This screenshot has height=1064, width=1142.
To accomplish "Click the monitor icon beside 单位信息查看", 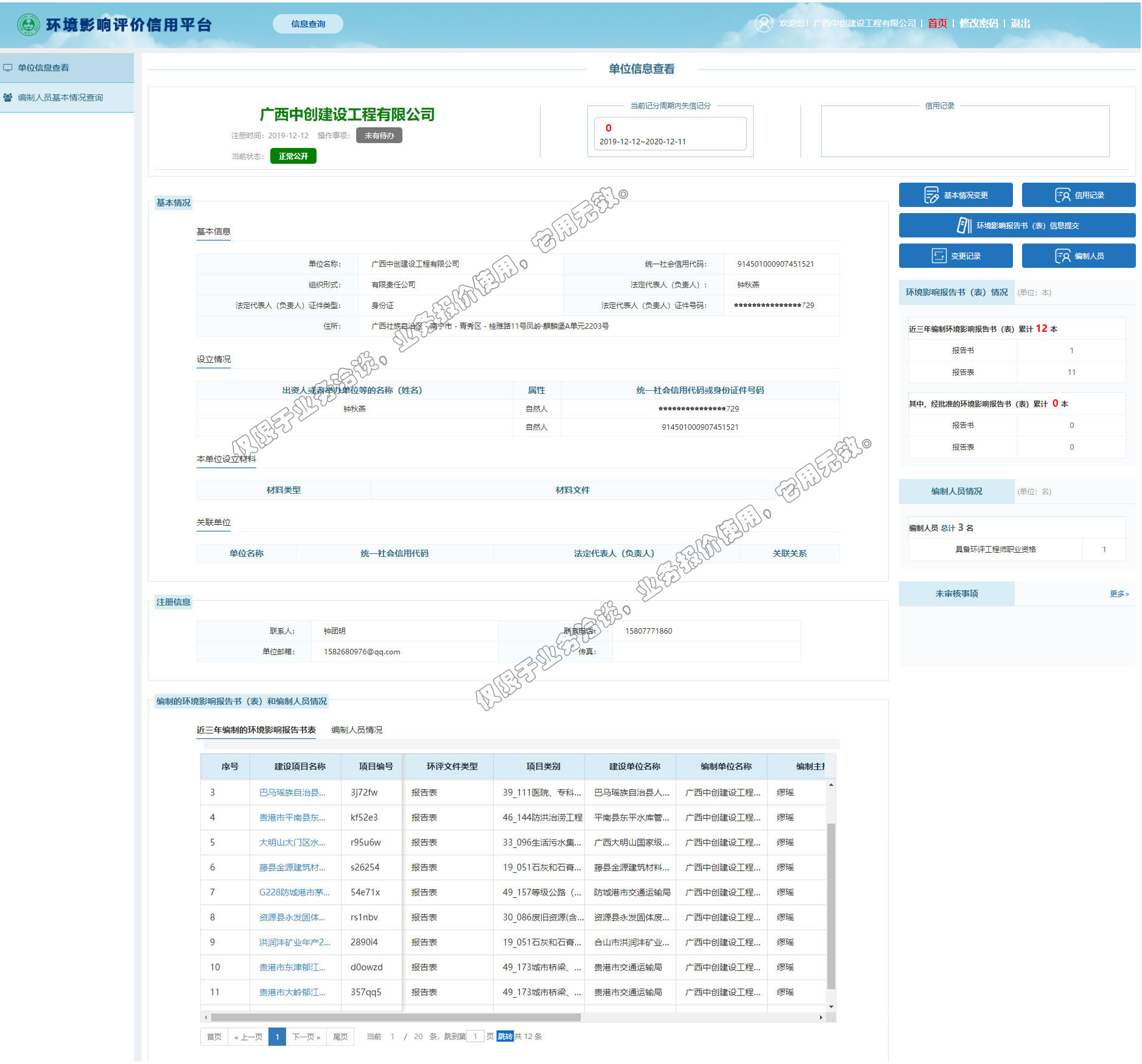I will 8,68.
